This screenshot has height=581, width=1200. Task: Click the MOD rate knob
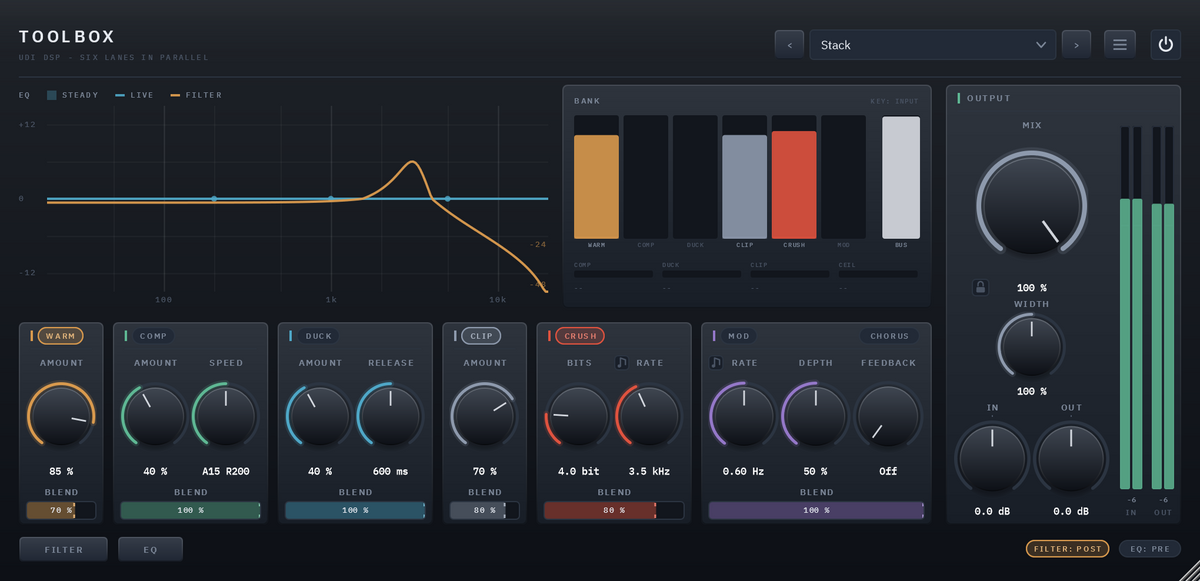[744, 415]
